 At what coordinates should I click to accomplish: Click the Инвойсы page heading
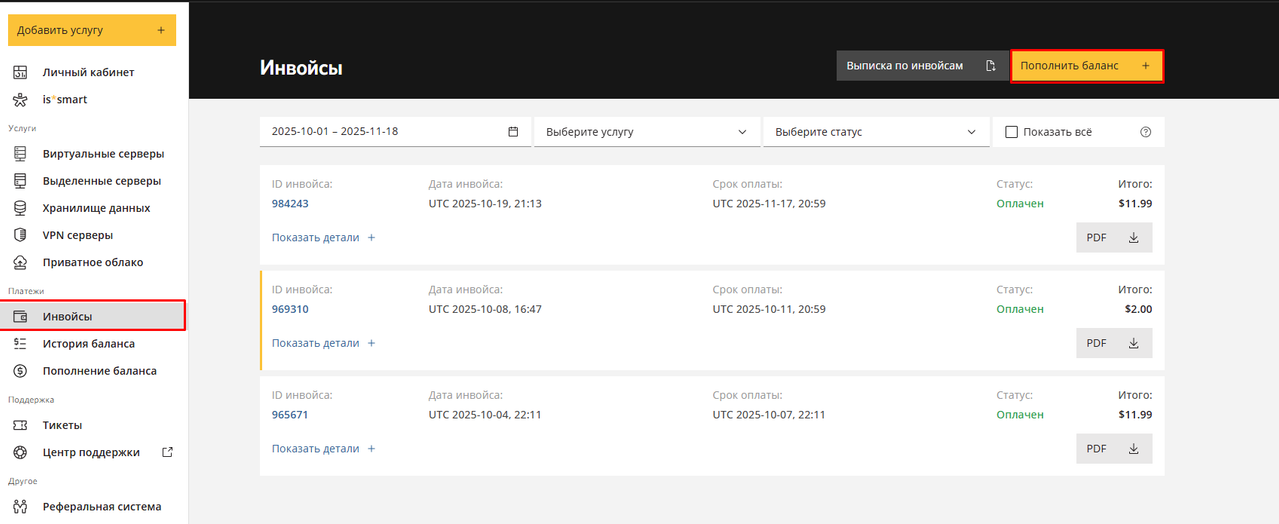[301, 68]
